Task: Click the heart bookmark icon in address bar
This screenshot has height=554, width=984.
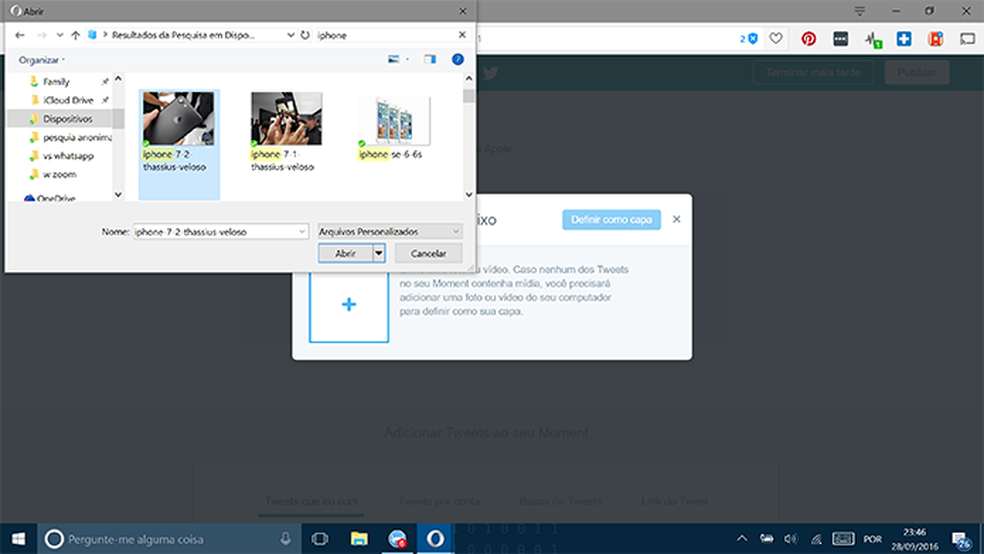Action: [x=776, y=39]
